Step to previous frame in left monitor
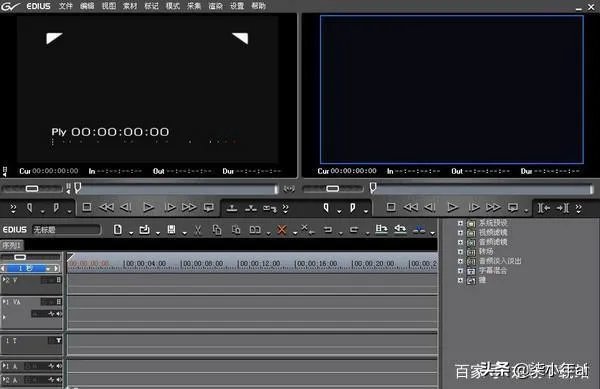This screenshot has width=600, height=389. [126, 207]
